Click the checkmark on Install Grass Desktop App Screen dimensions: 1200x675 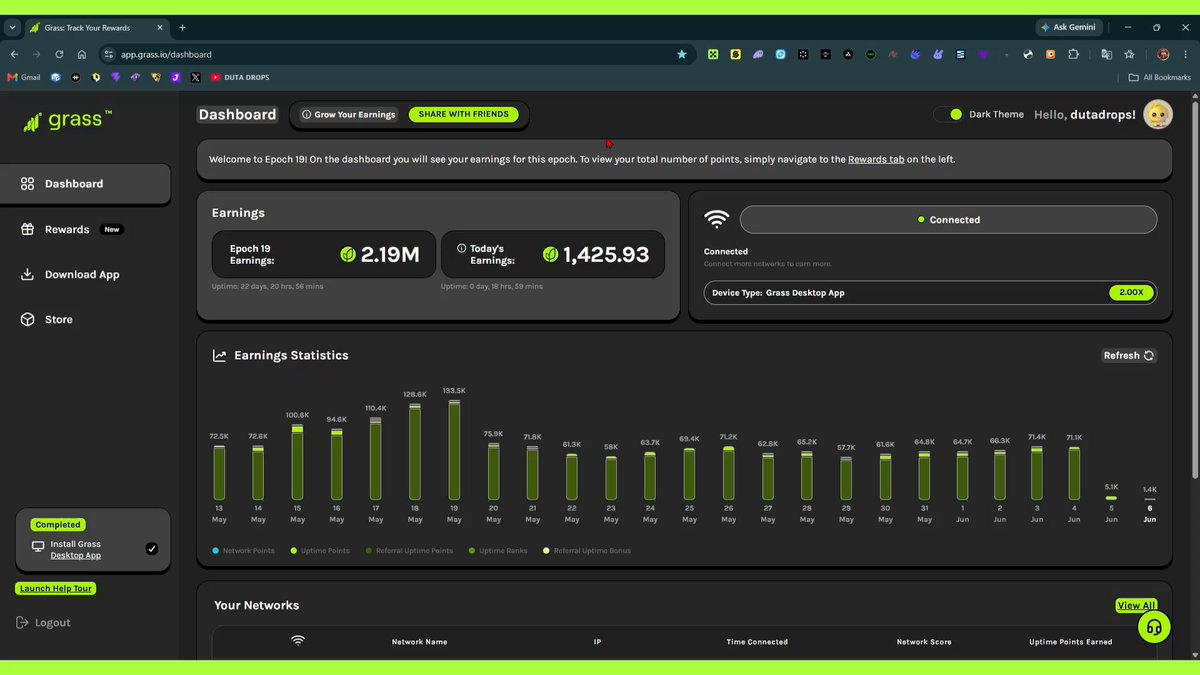[151, 549]
